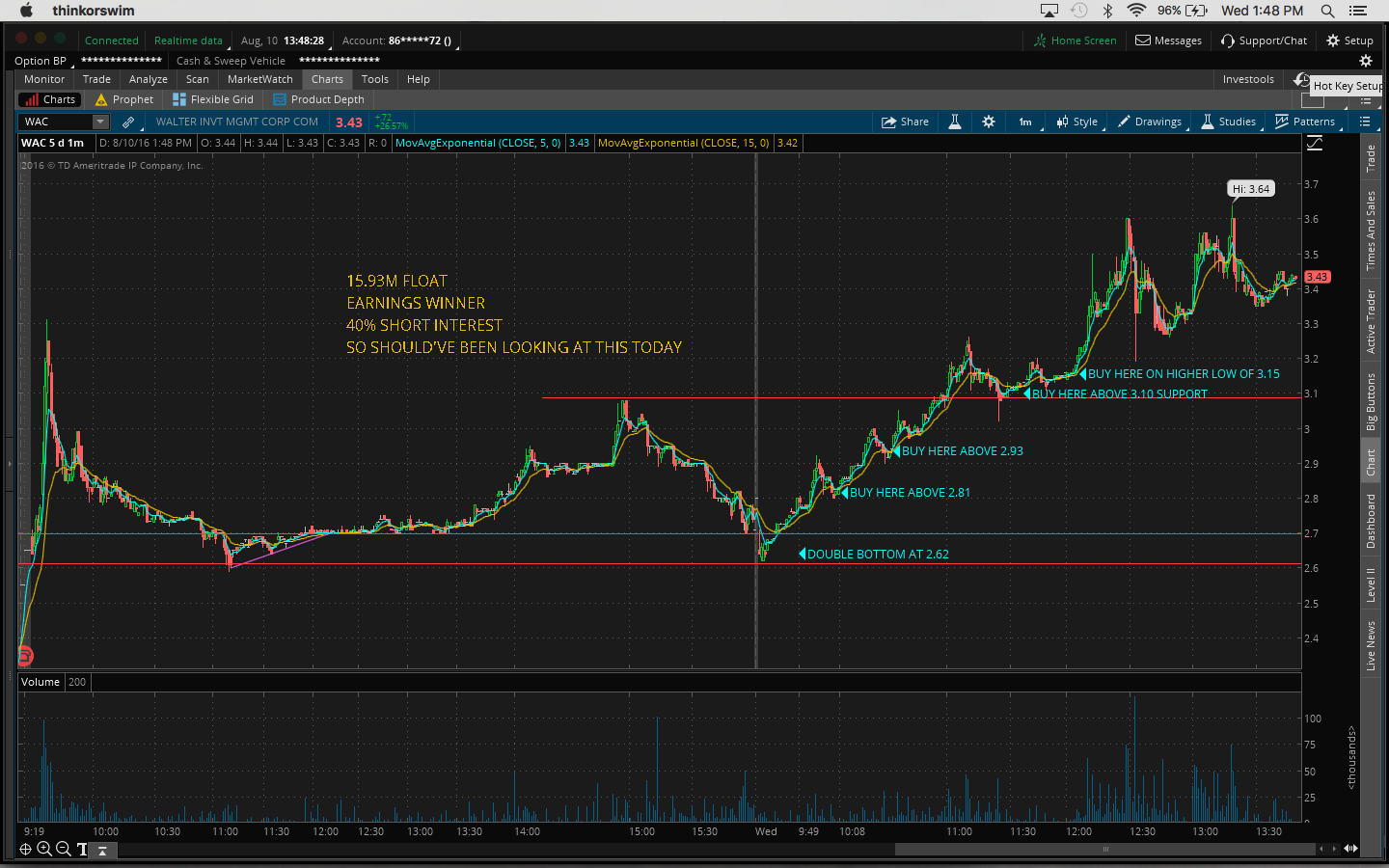The image size is (1389, 868).
Task: Open the Realtime data dropdown
Action: [x=190, y=41]
